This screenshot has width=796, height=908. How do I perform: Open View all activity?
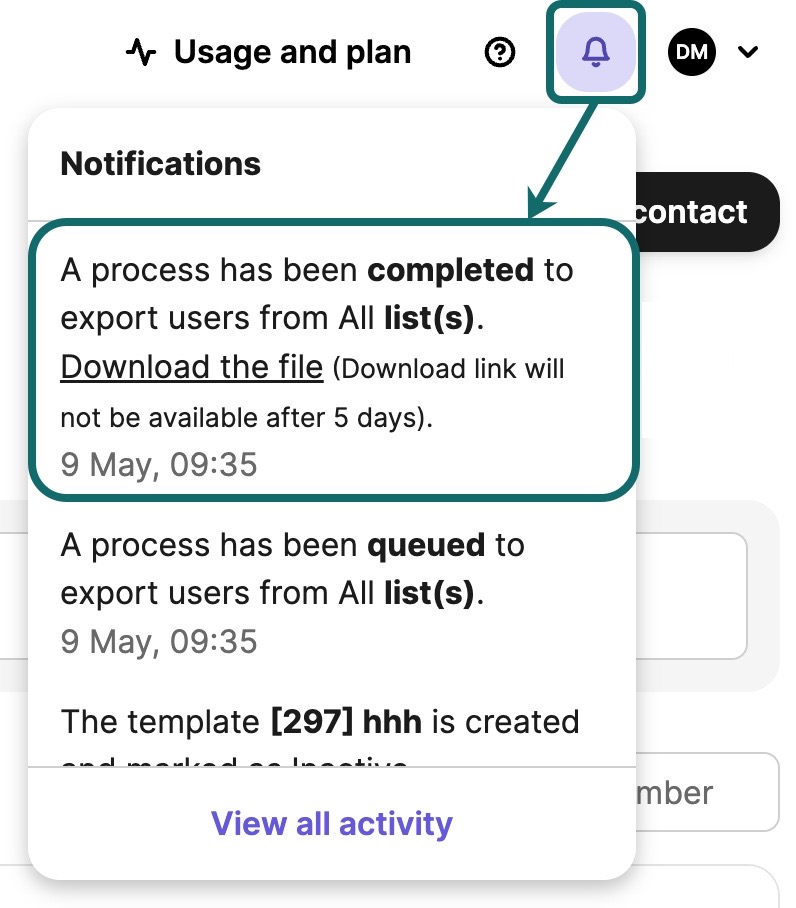click(x=331, y=824)
